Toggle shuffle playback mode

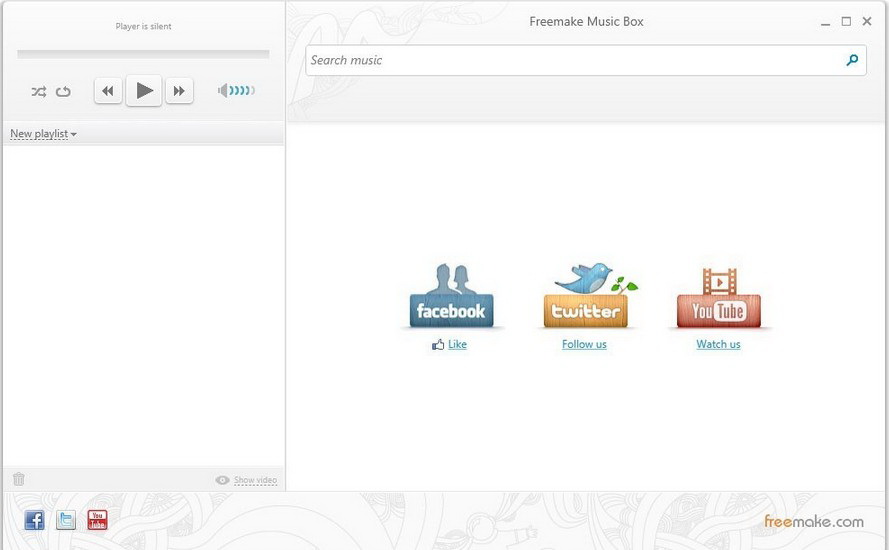pyautogui.click(x=39, y=91)
